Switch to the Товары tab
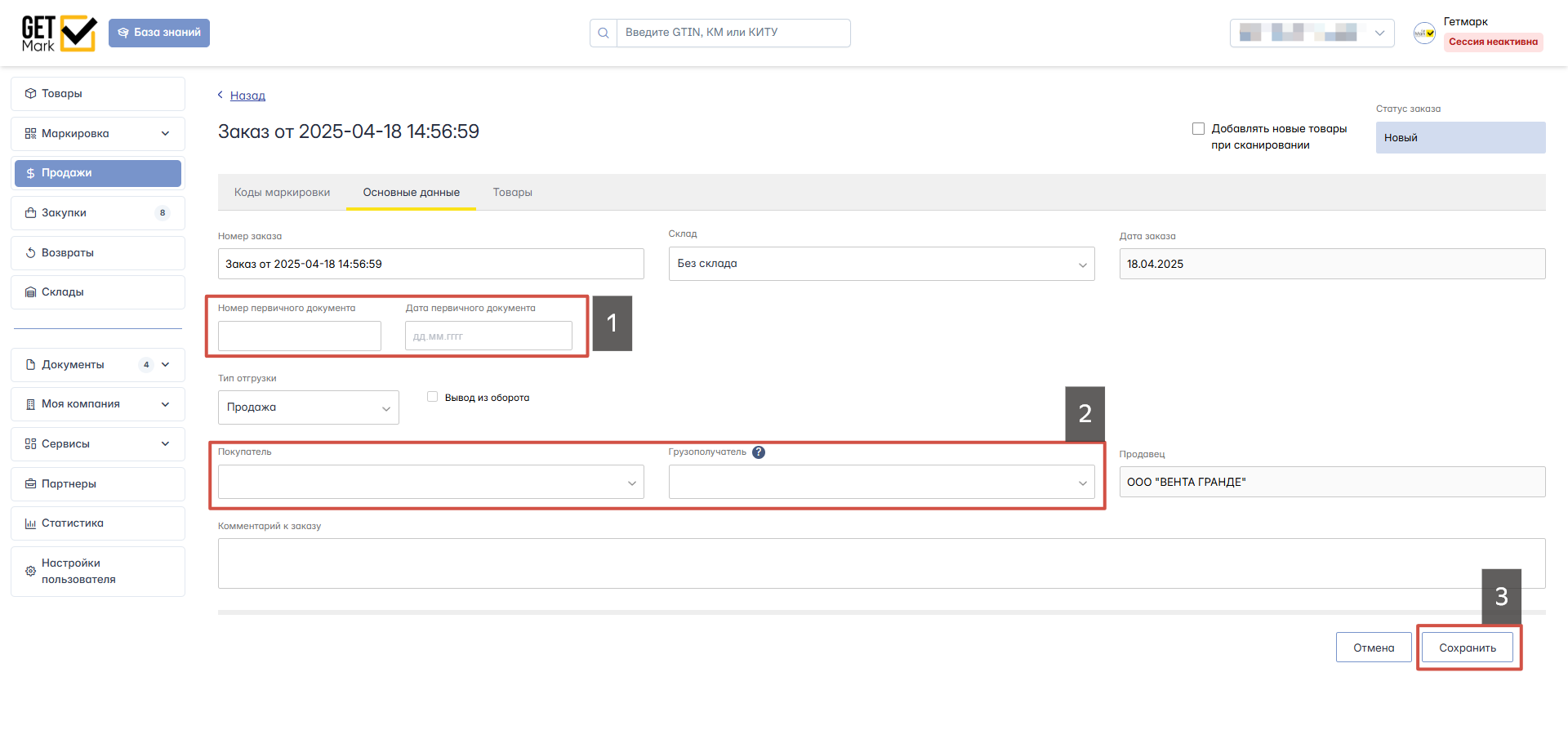Viewport: 1568px width, 739px height. (512, 193)
